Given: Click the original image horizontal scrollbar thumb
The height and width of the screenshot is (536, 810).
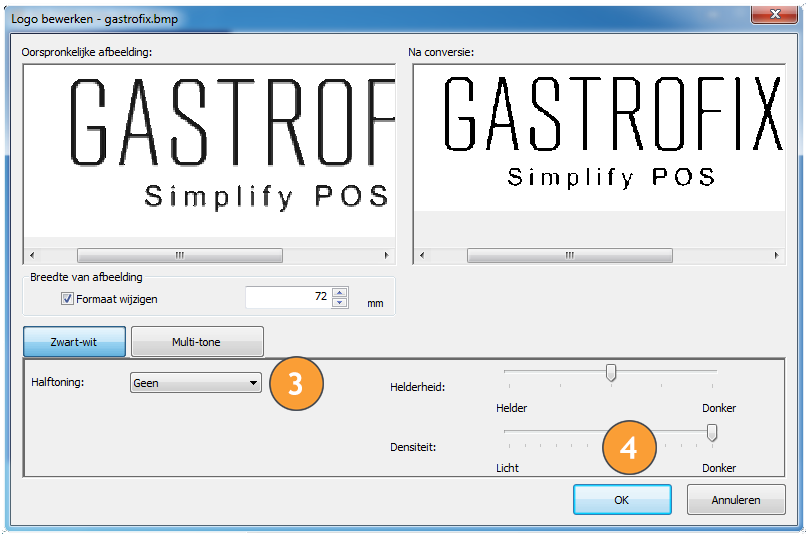Looking at the screenshot, I should [x=180, y=255].
